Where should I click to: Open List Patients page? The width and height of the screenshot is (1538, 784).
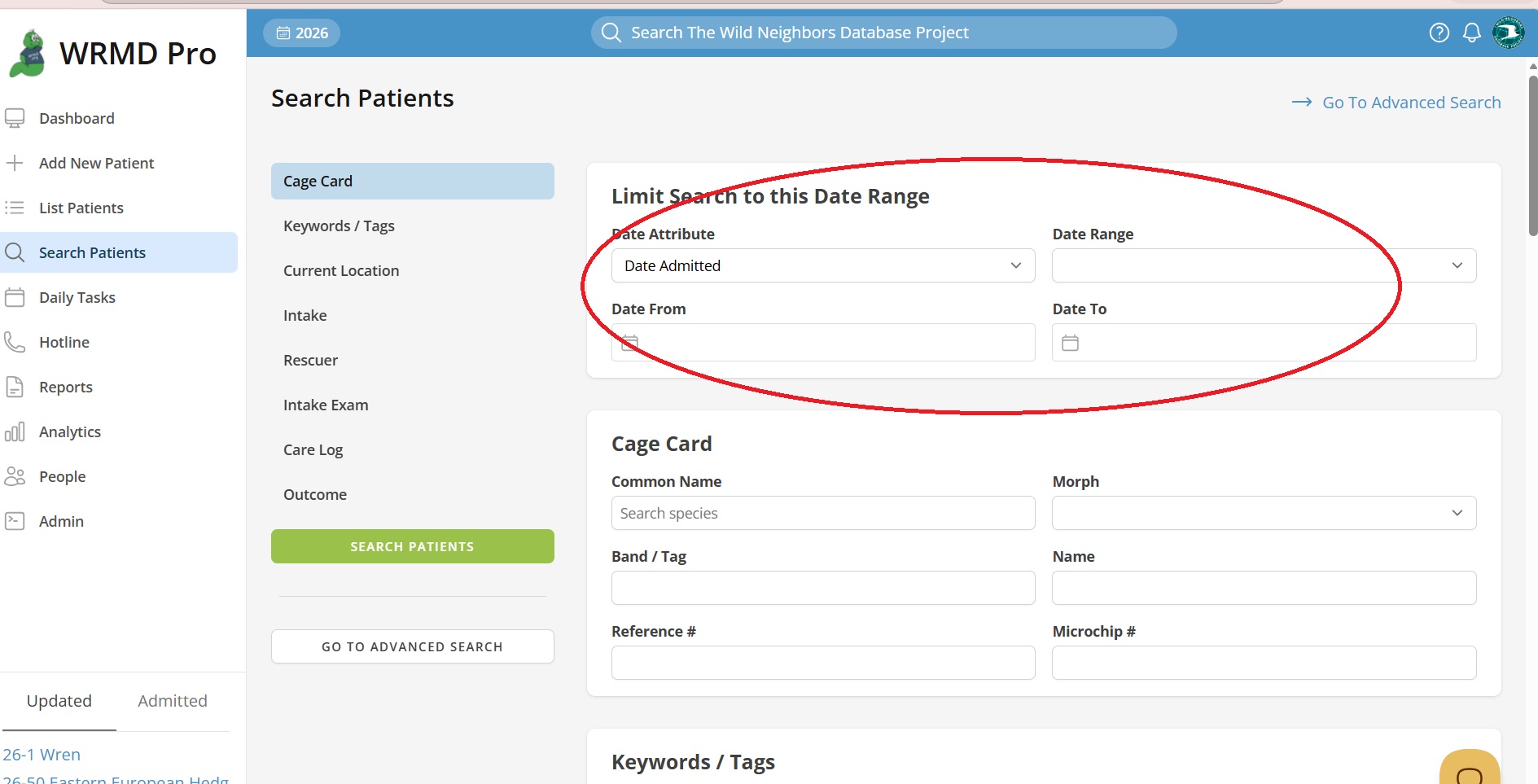tap(81, 208)
